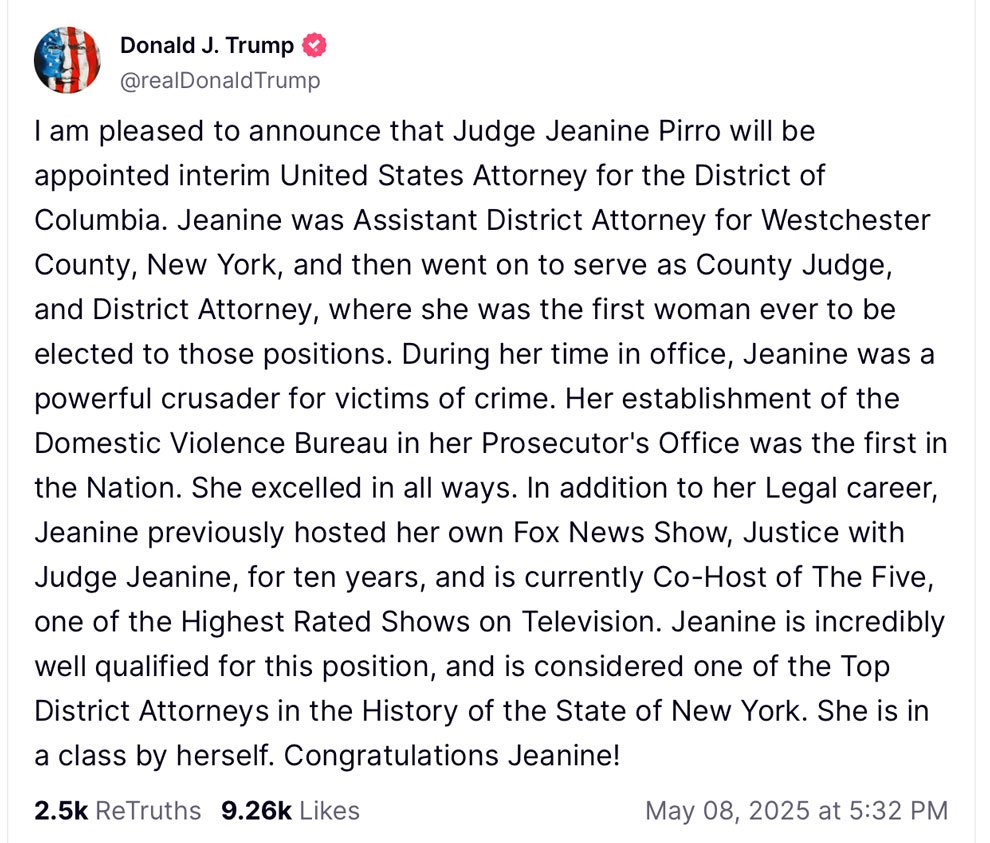The height and width of the screenshot is (843, 990).
Task: Click the red verified checkmark badge
Action: [314, 45]
